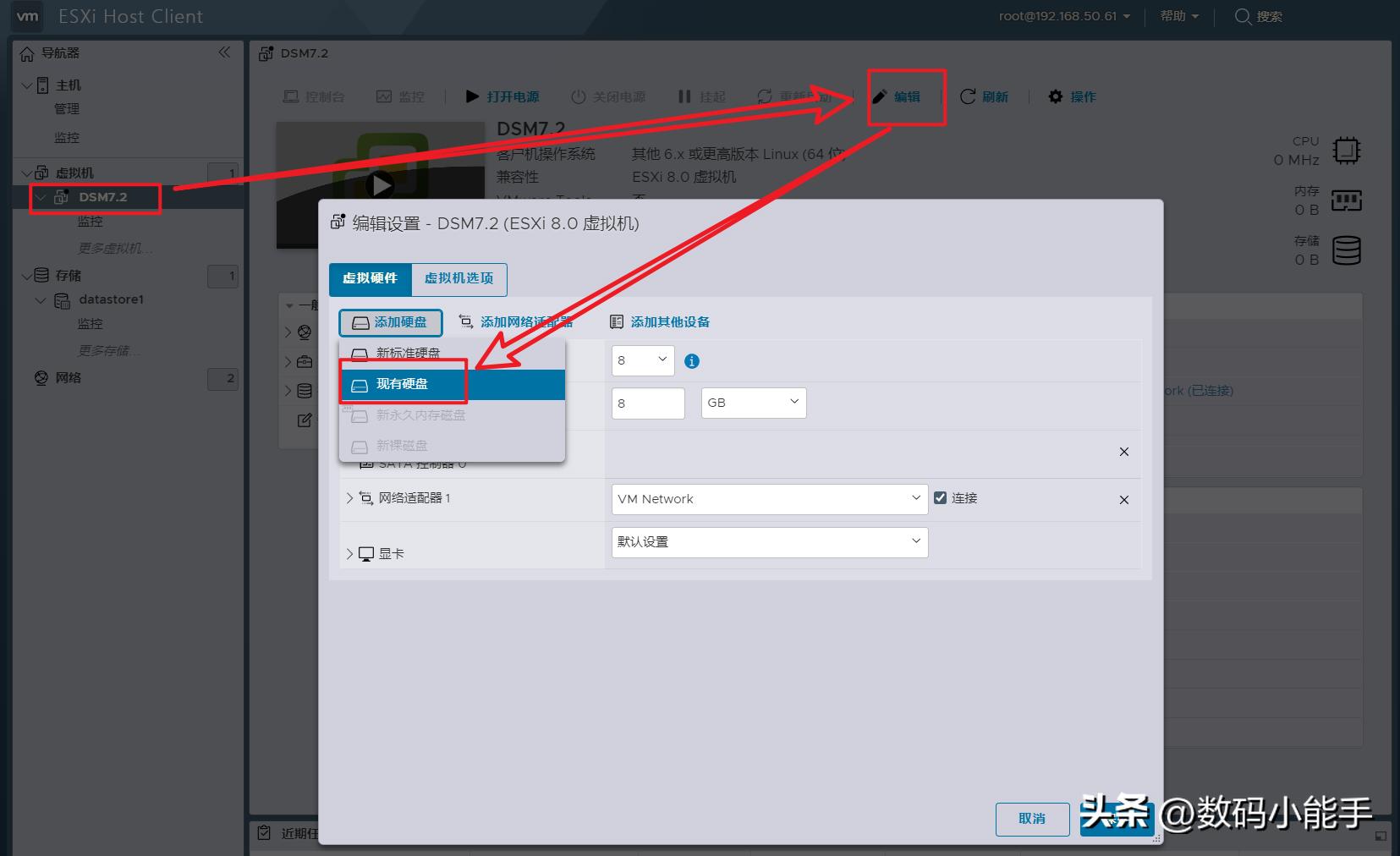Image resolution: width=1400 pixels, height=856 pixels.
Task: Open the 搜索 search in the header
Action: click(x=1259, y=16)
